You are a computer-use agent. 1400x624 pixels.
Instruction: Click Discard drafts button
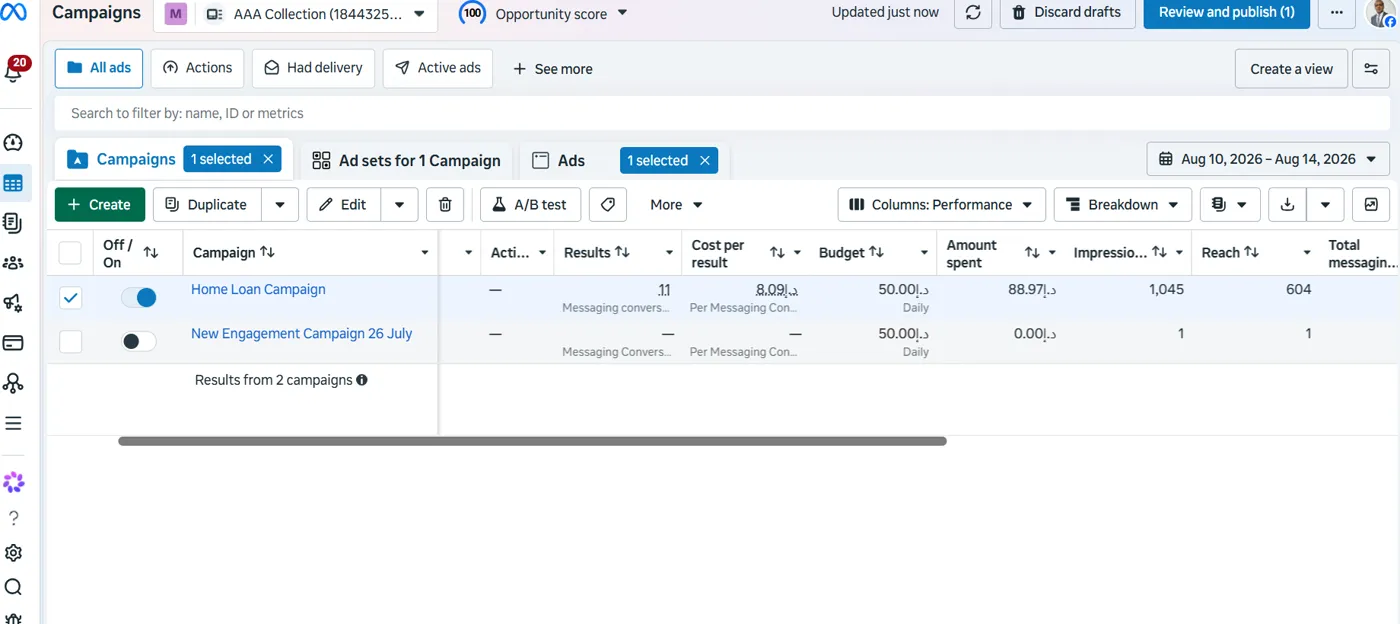click(1067, 13)
